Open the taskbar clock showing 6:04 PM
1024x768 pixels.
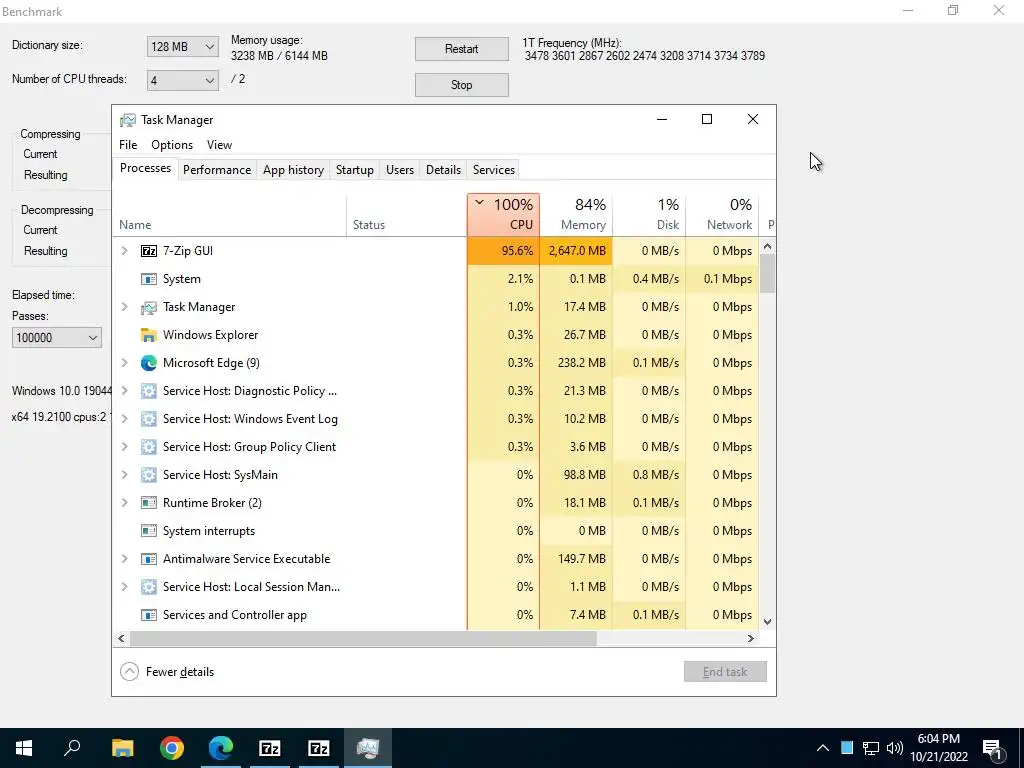939,748
